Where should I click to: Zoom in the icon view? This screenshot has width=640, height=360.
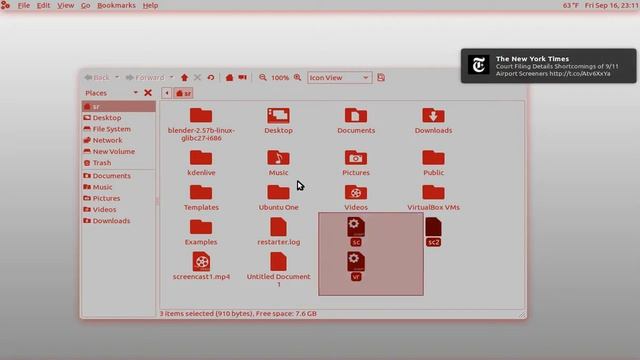click(x=298, y=78)
